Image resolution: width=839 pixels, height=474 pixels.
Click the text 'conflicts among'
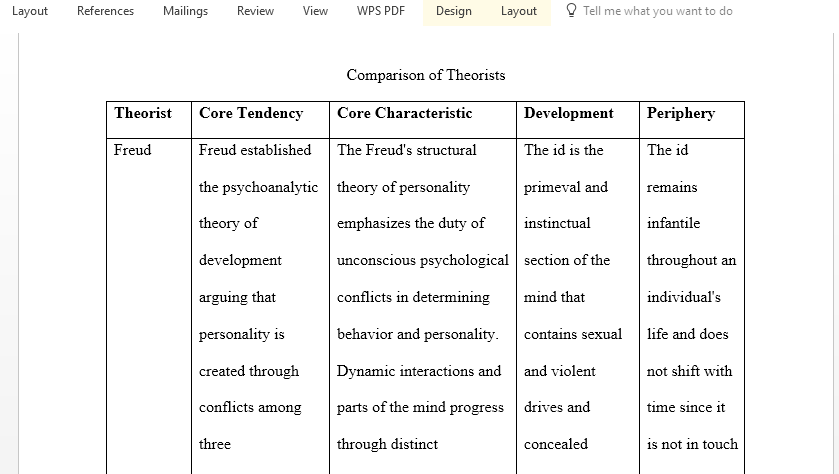(250, 408)
